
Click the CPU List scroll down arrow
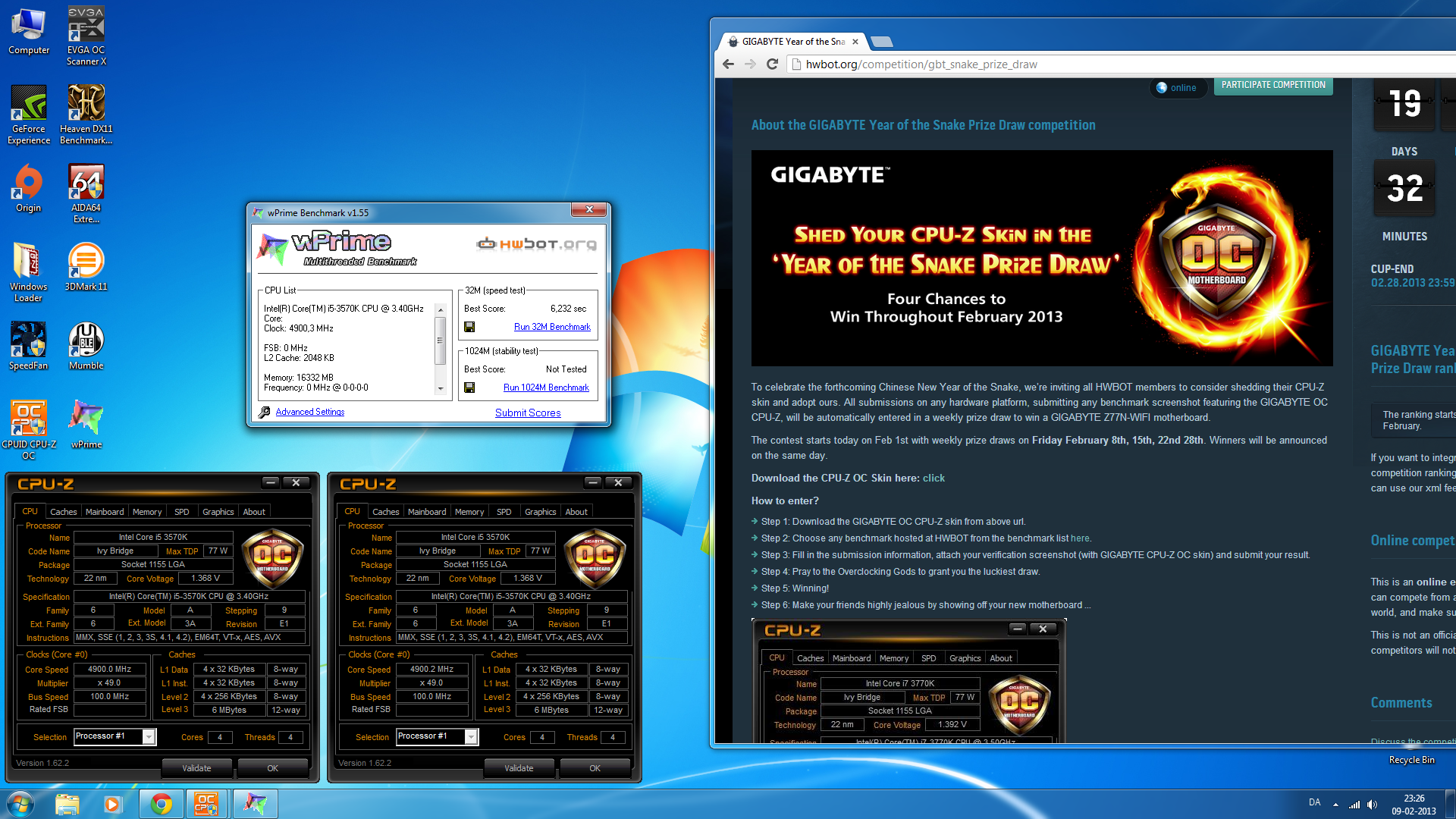click(x=440, y=388)
